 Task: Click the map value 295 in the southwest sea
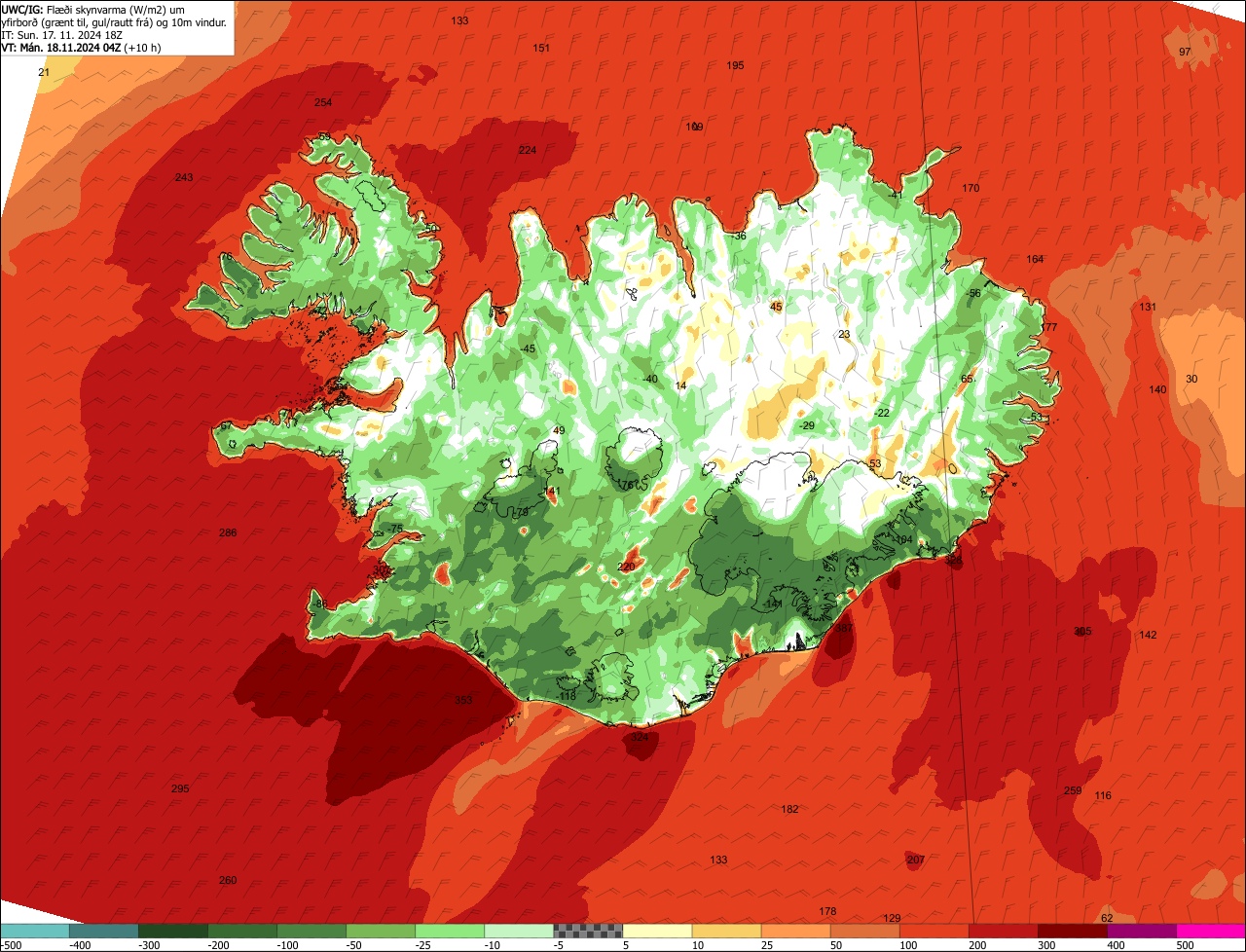point(180,788)
